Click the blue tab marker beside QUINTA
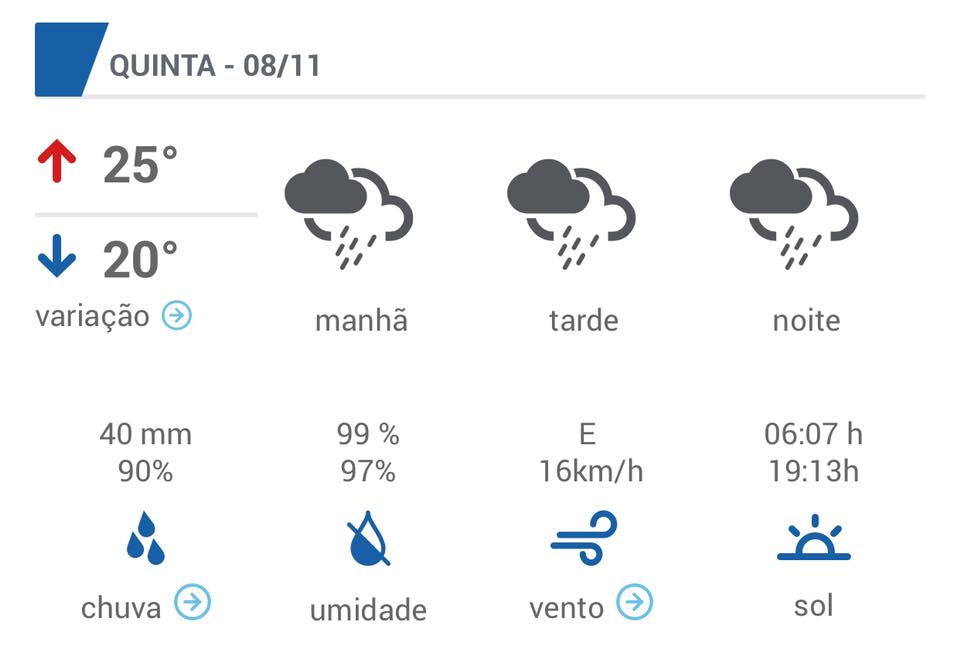This screenshot has height=662, width=960. click(71, 59)
